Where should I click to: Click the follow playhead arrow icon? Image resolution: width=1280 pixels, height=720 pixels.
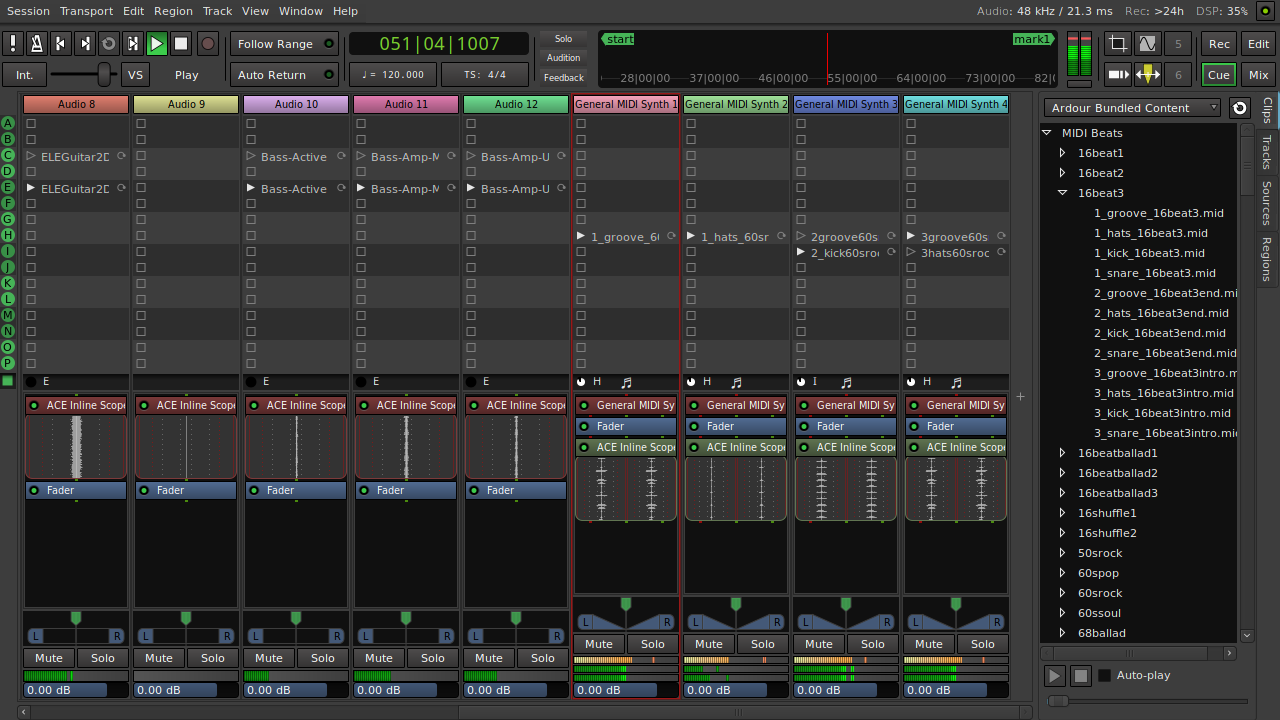(1118, 74)
